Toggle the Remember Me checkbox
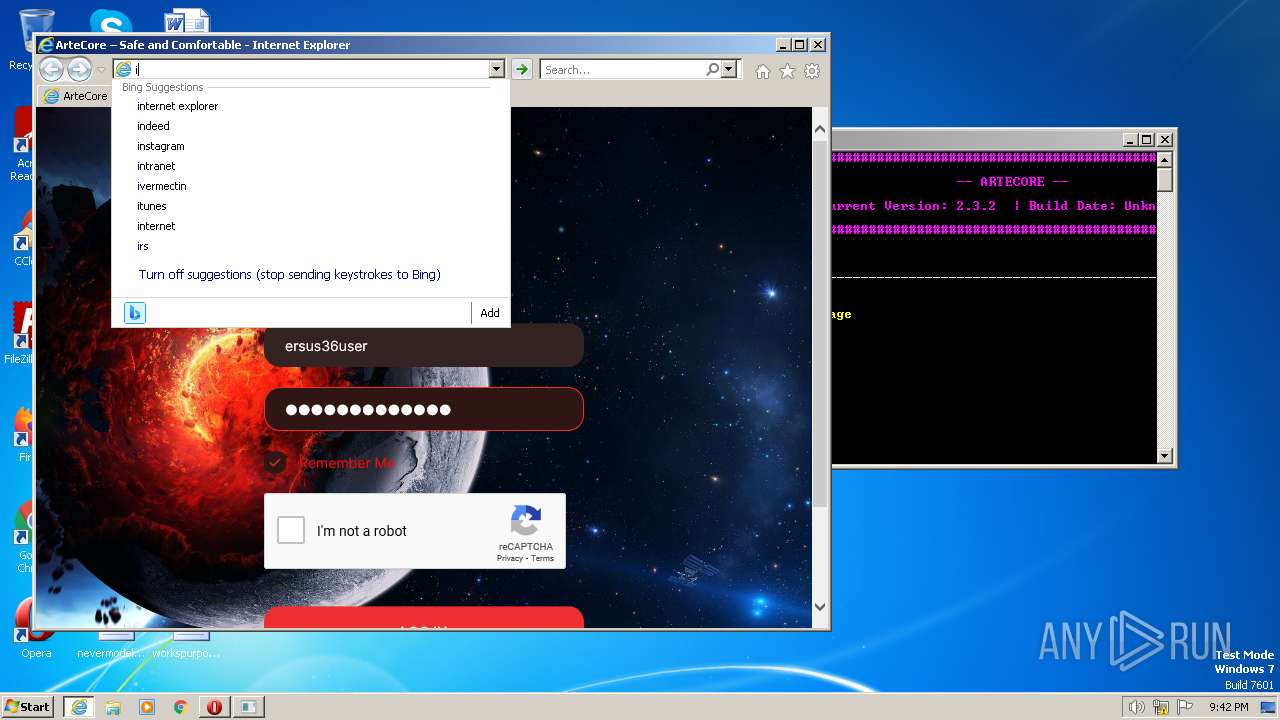 [x=275, y=463]
